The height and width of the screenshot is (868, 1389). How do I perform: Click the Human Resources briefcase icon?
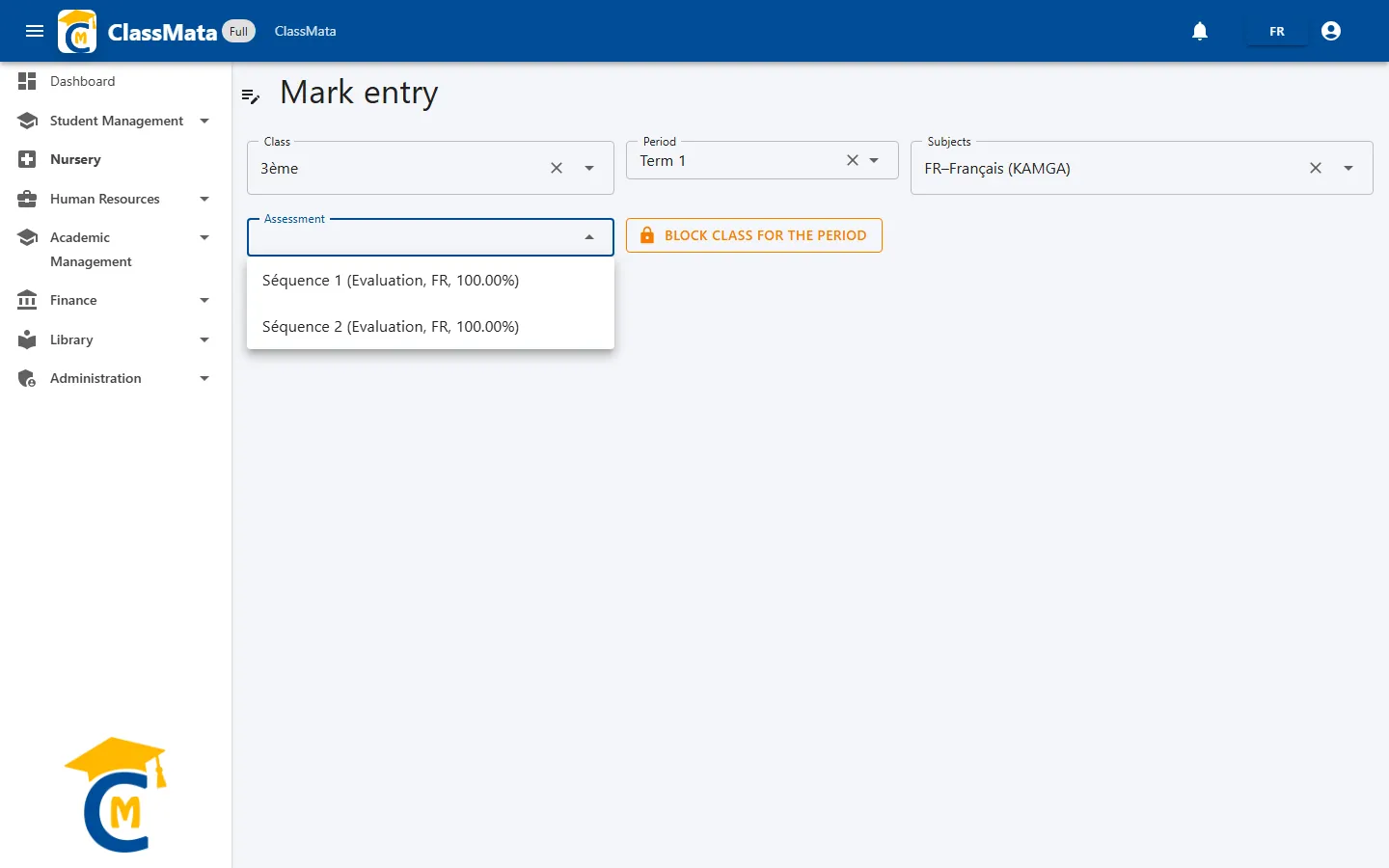coord(27,199)
